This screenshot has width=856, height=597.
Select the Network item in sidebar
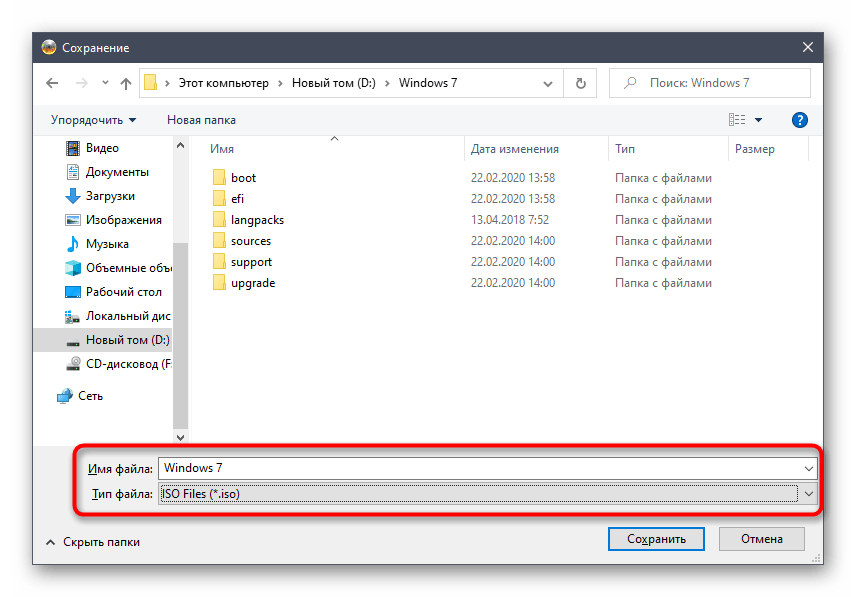90,396
